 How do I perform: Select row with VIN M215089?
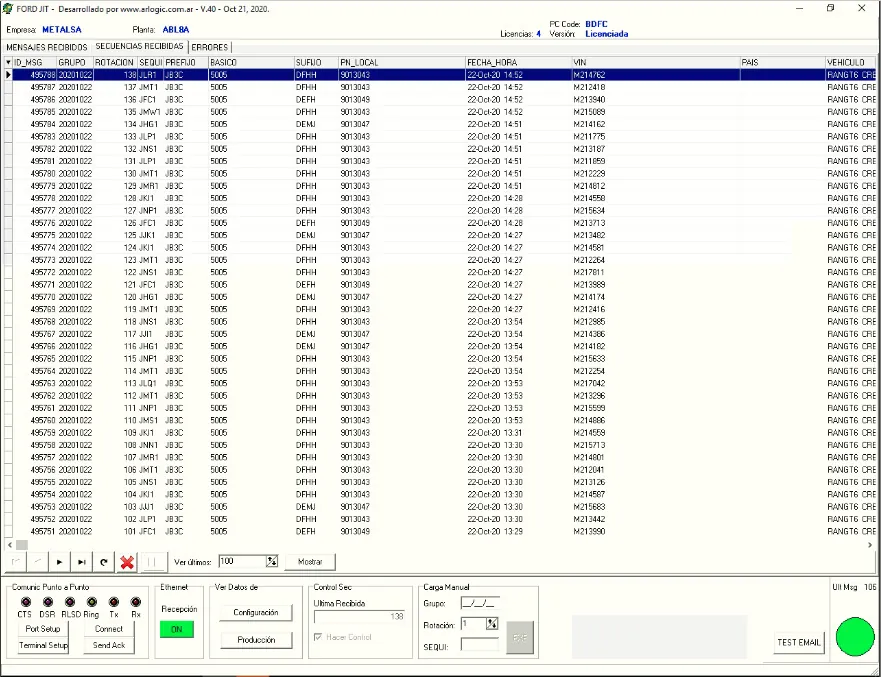[443, 112]
